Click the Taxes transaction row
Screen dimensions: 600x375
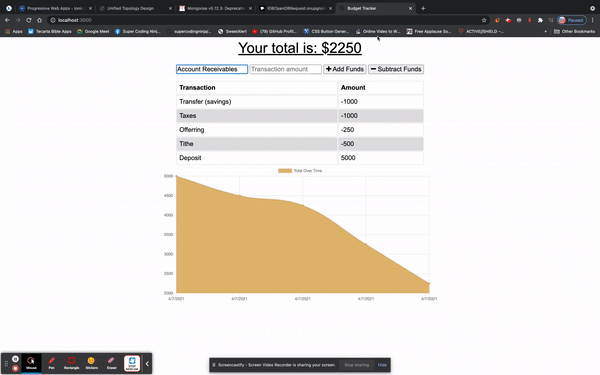pyautogui.click(x=300, y=116)
